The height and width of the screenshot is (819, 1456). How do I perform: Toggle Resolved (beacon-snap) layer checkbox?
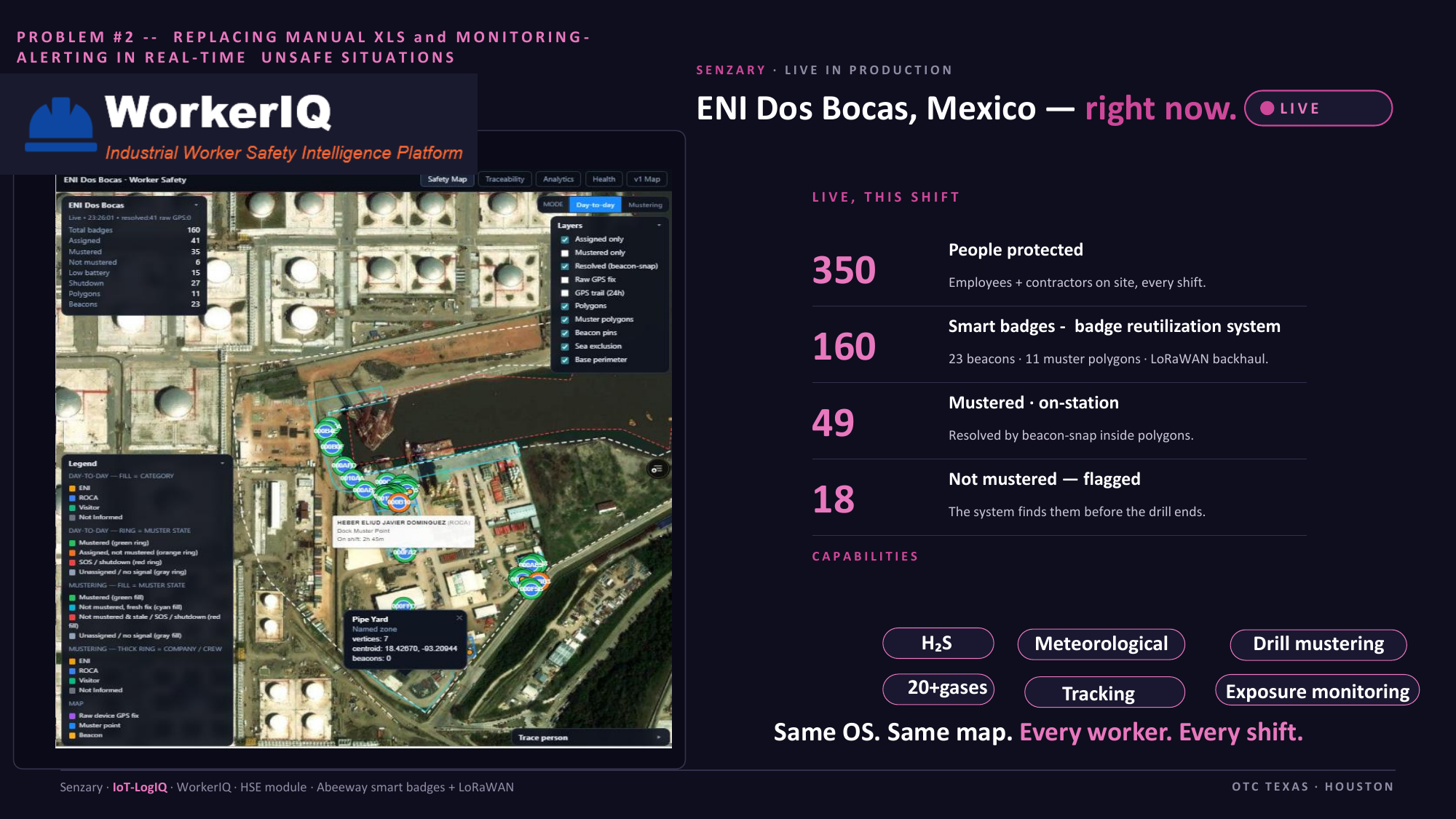565,266
